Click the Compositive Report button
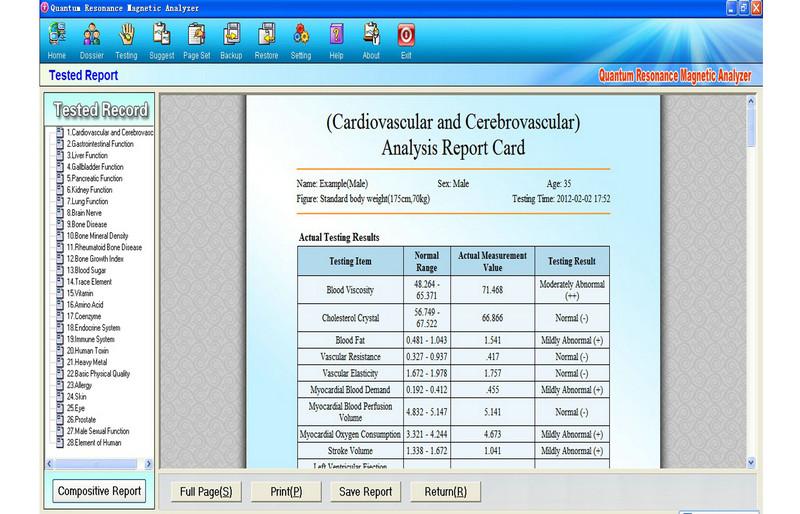Viewport: 800px width, 514px height. coord(99,491)
